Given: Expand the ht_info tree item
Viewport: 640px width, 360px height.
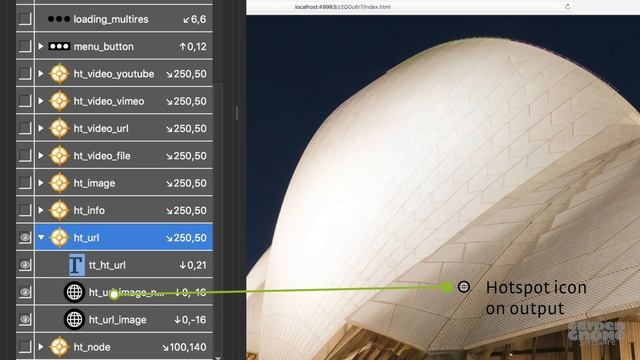Looking at the screenshot, I should tap(41, 210).
